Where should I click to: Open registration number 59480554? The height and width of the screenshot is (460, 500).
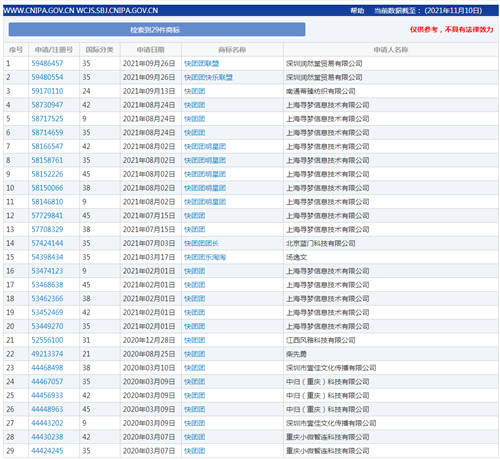[47, 77]
